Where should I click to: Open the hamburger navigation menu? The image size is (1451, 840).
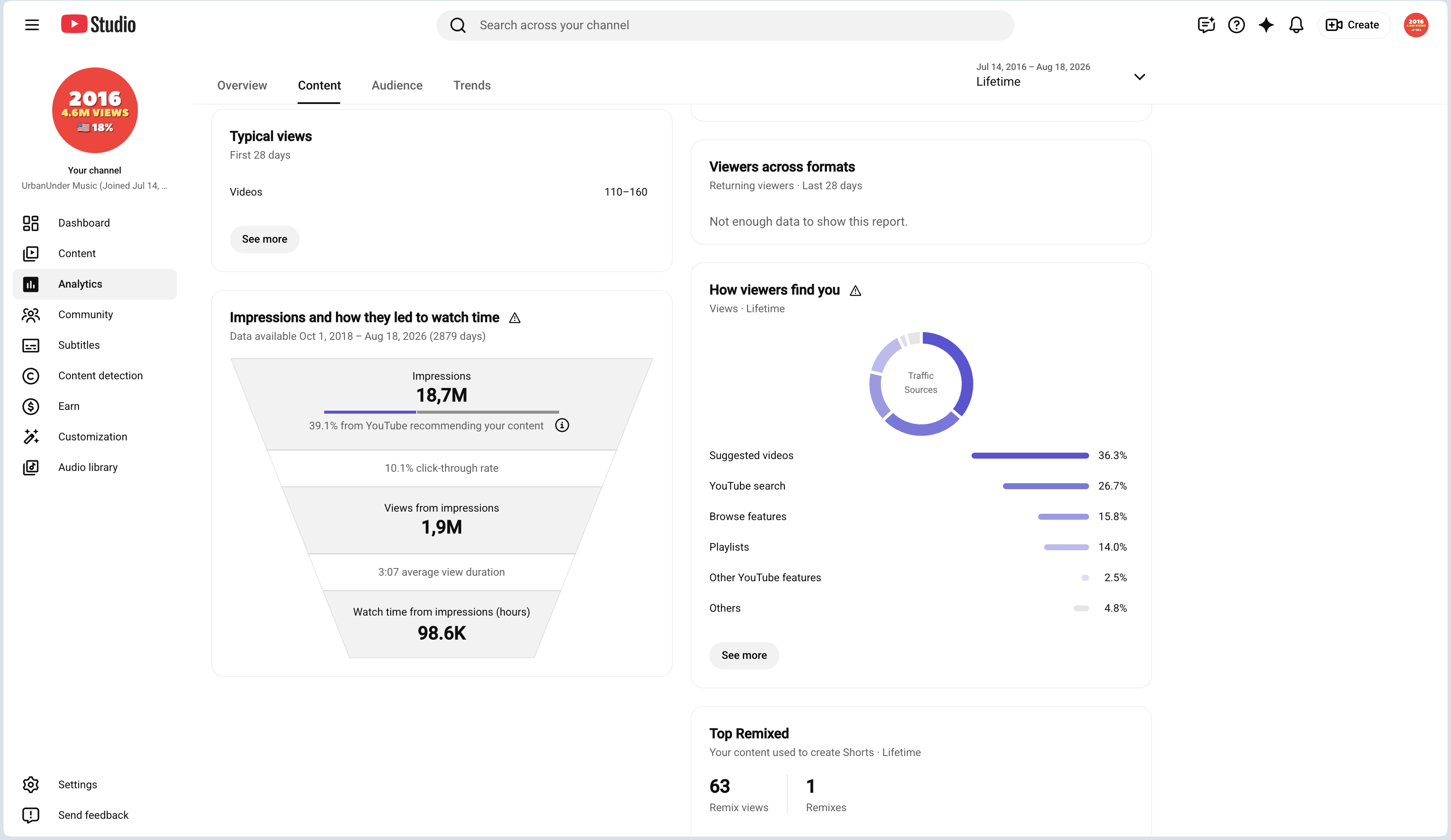(32, 25)
